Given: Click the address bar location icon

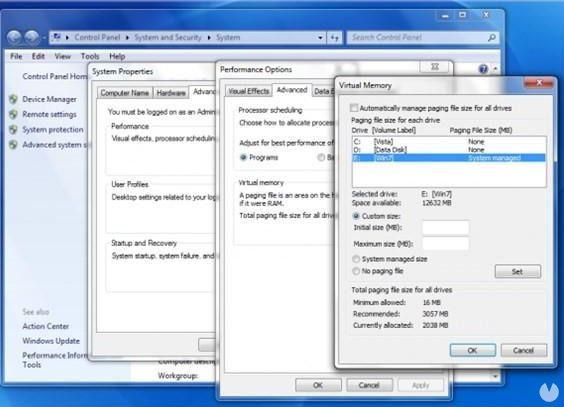Looking at the screenshot, I should 57,37.
